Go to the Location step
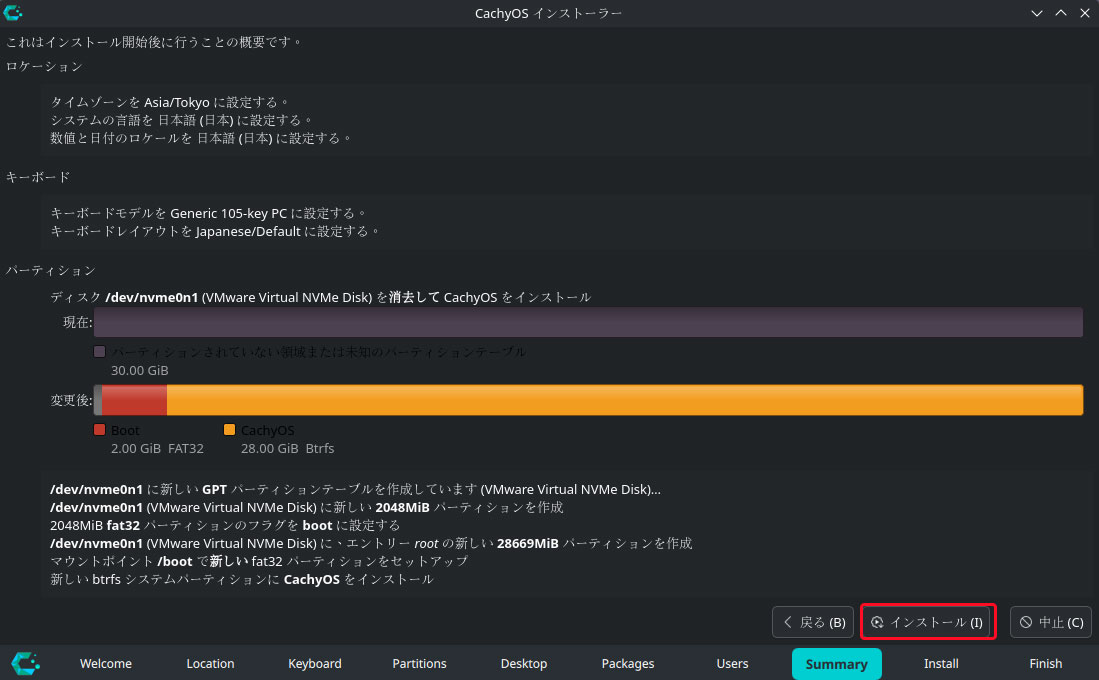 [210, 663]
